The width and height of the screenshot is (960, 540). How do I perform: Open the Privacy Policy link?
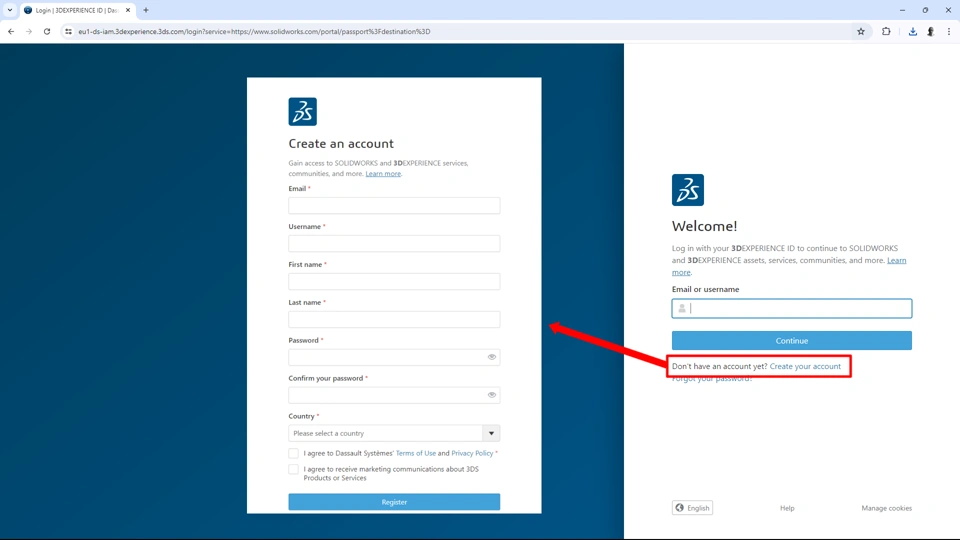(472, 453)
